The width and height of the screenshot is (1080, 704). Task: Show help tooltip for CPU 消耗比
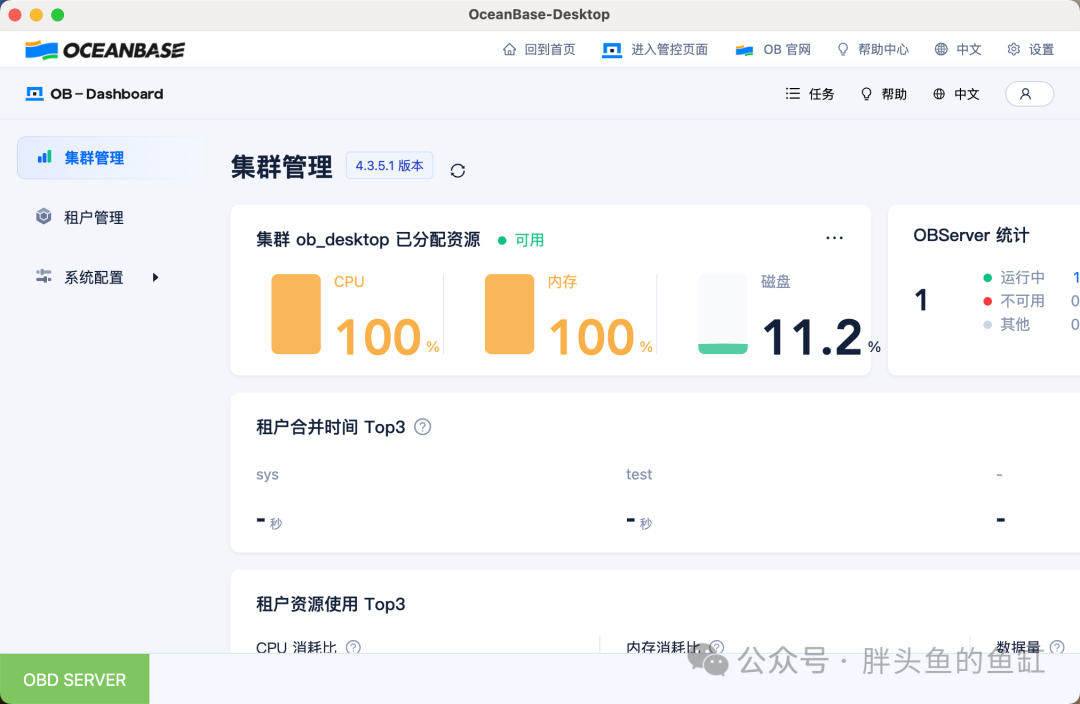coord(353,647)
